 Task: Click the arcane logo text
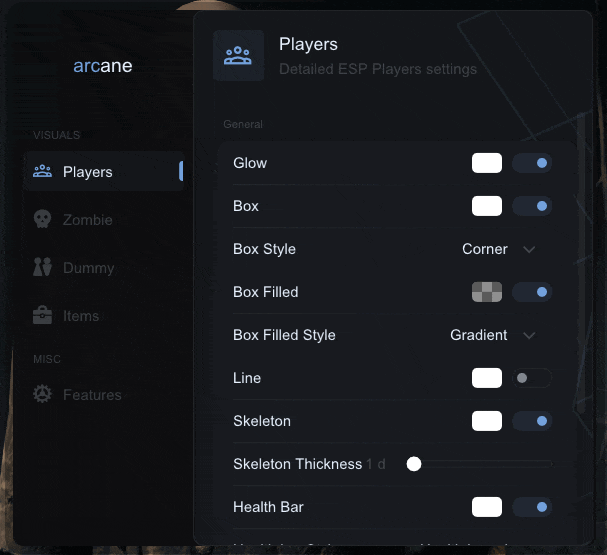coord(103,67)
